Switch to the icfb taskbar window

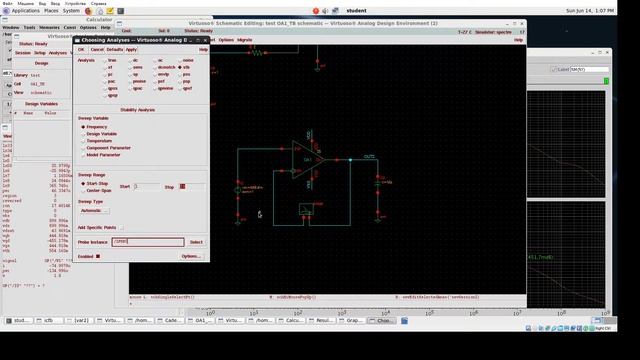49,321
